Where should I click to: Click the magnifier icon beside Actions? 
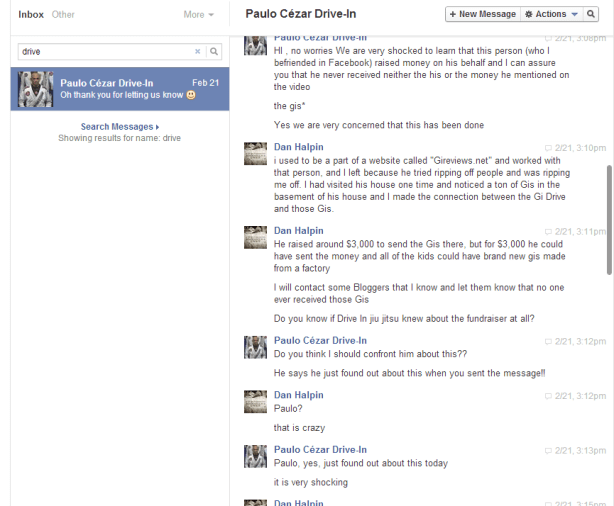pos(597,14)
